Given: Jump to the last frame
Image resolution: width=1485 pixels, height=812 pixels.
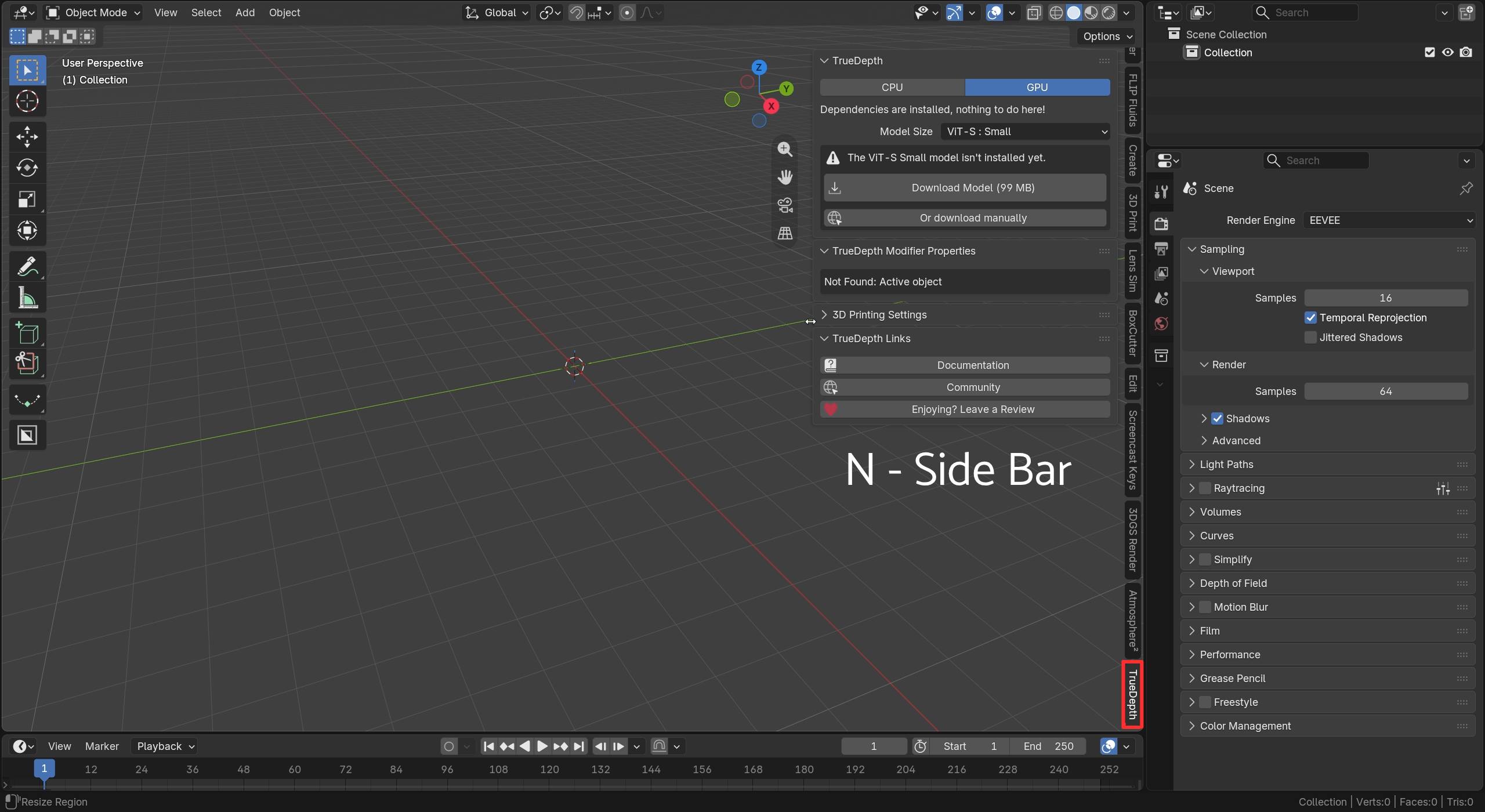Looking at the screenshot, I should point(578,746).
